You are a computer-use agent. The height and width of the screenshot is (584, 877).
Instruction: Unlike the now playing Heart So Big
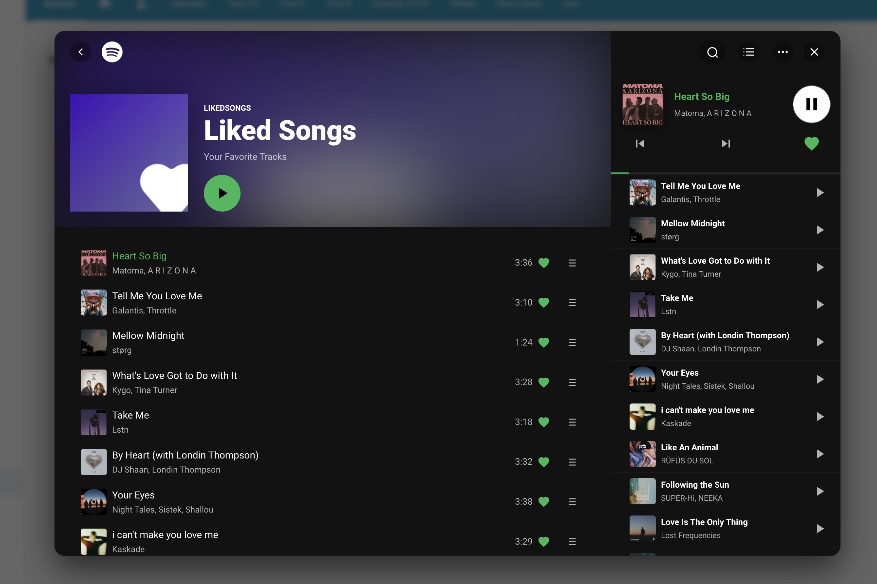(x=811, y=144)
